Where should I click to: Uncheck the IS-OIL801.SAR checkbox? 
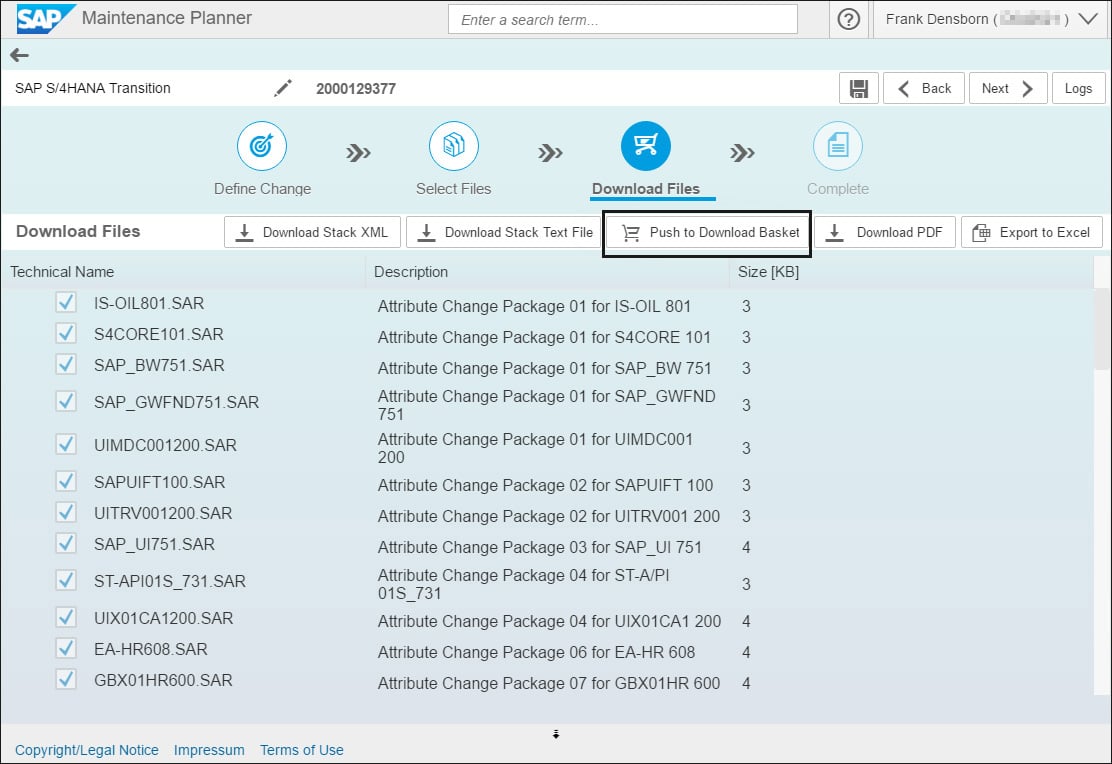66,303
